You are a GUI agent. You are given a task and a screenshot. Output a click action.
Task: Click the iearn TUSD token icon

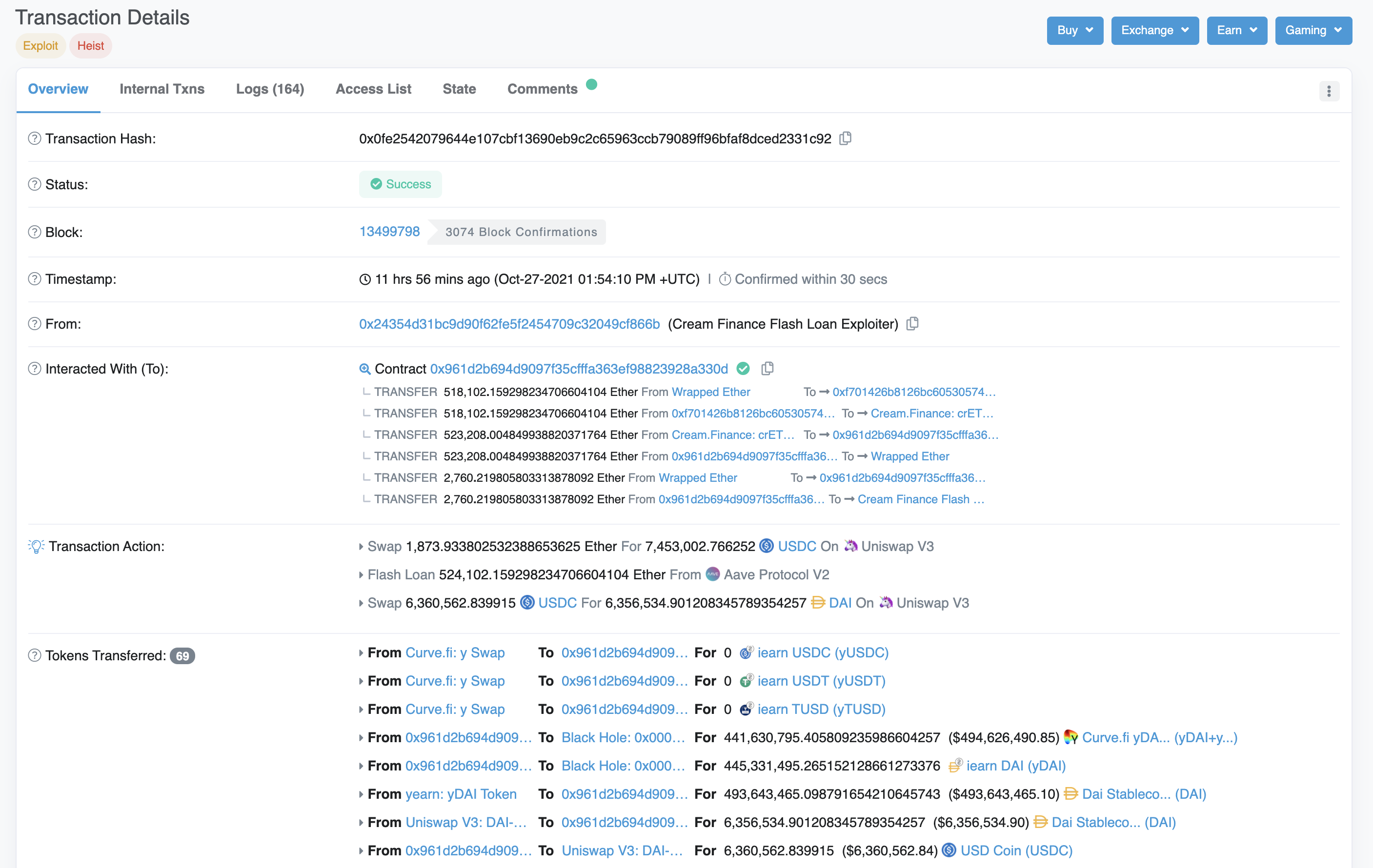747,710
